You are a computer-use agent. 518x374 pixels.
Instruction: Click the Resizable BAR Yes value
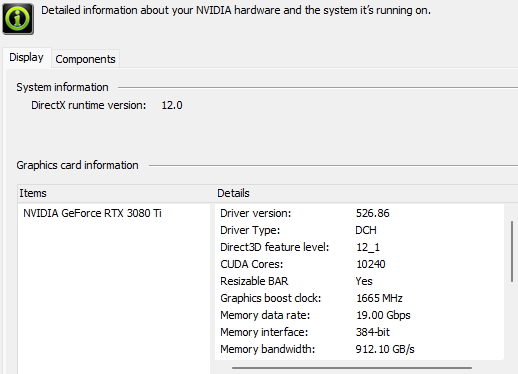[x=364, y=281]
